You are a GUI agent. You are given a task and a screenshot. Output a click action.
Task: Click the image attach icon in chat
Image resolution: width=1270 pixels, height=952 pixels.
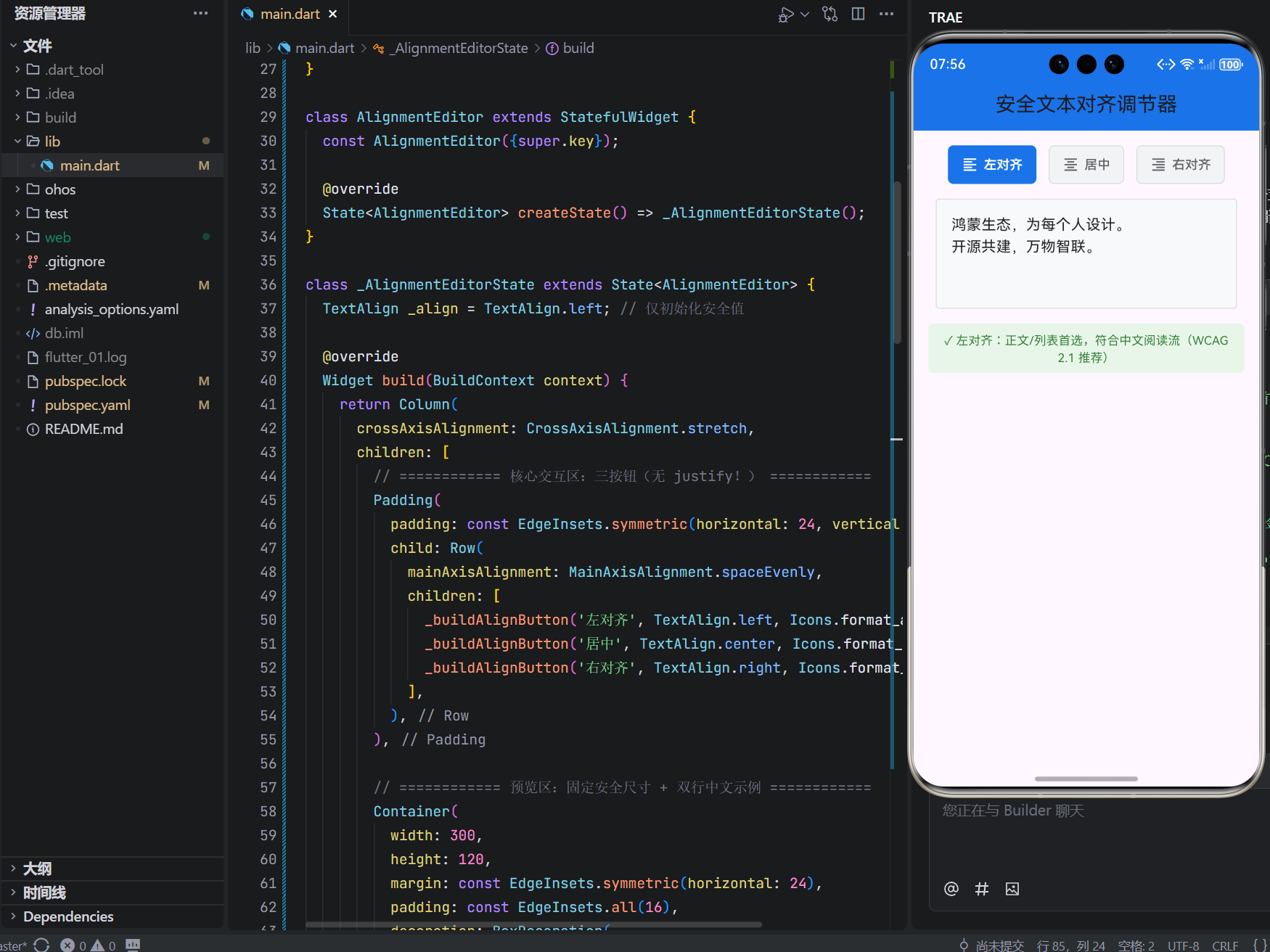tap(1012, 889)
